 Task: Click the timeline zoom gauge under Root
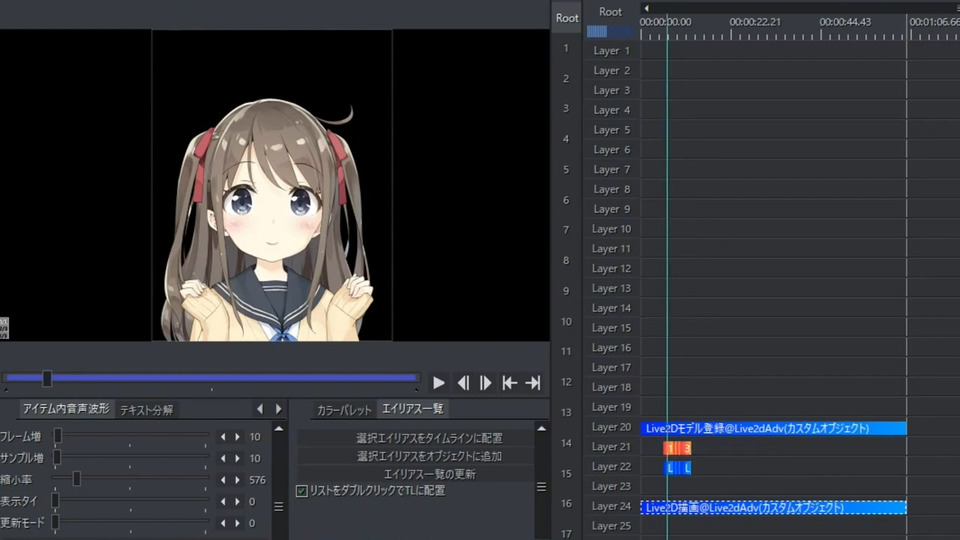[x=611, y=31]
